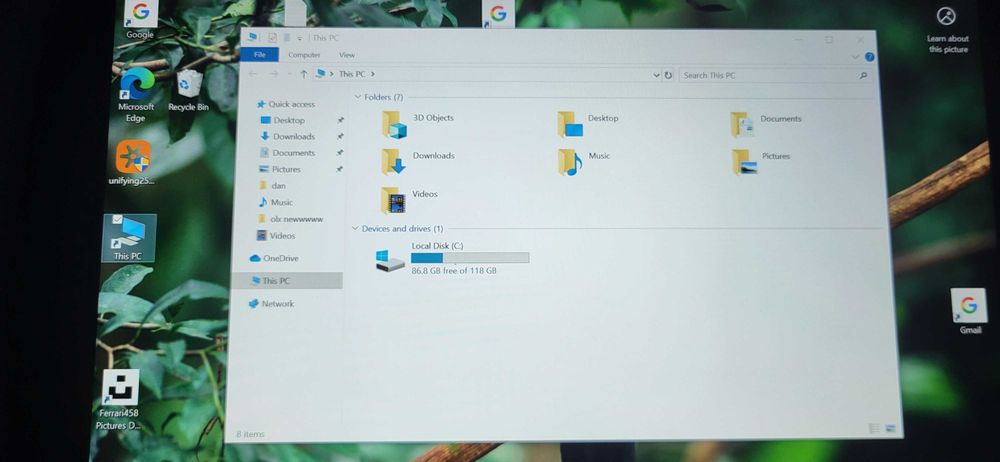This screenshot has width=1000, height=462.
Task: Click the This PC breadcrumb in address bar
Action: (352, 74)
